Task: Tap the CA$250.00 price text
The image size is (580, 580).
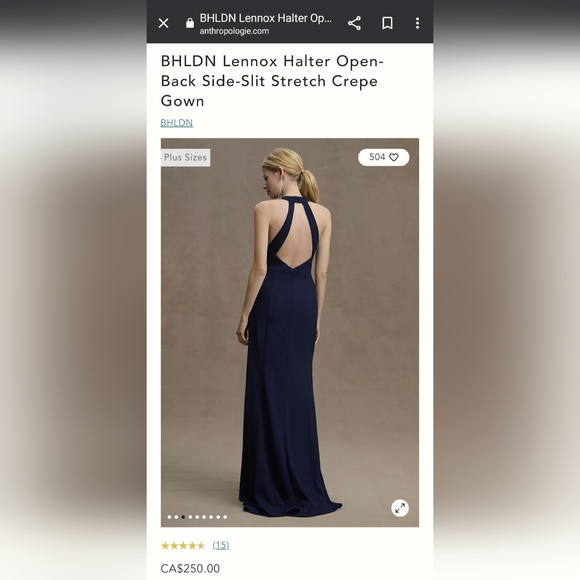Action: [190, 569]
